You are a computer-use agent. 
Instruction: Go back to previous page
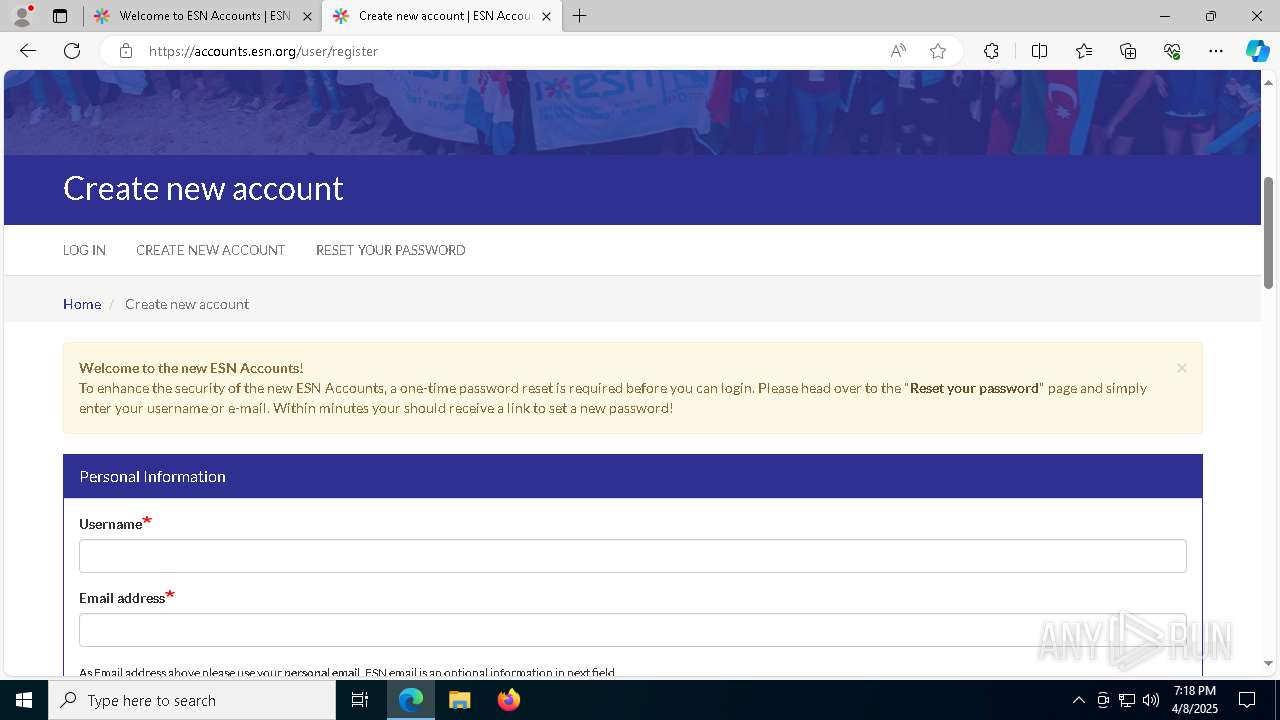pos(28,51)
